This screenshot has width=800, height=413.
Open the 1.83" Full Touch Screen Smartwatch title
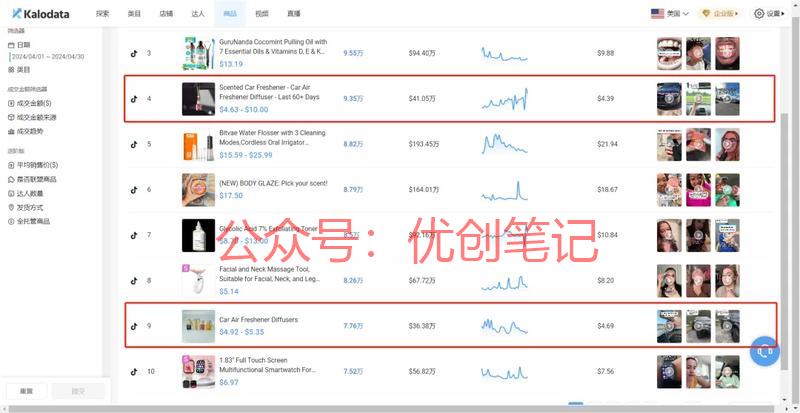click(x=267, y=365)
